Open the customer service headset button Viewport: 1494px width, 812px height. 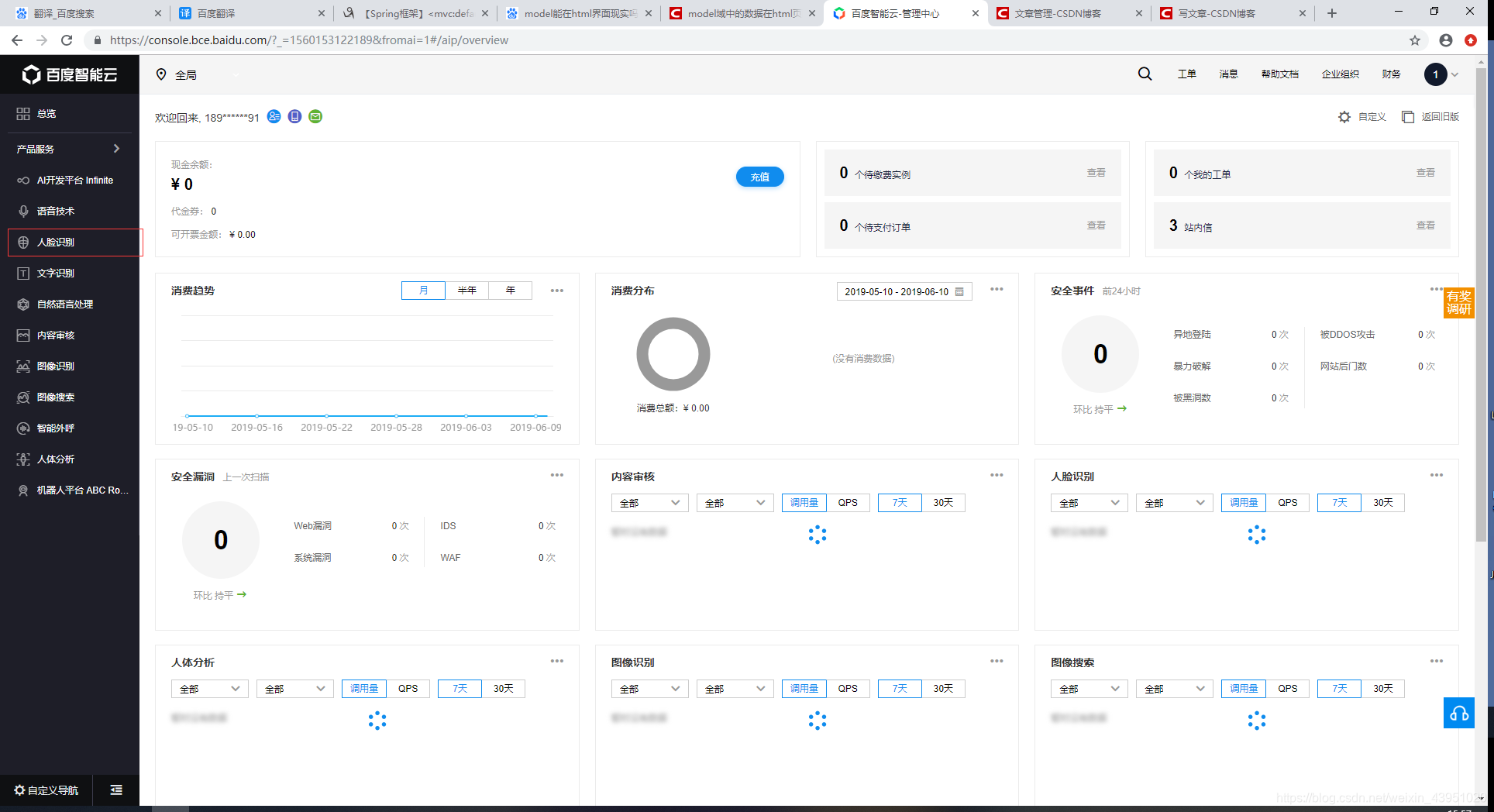point(1459,713)
